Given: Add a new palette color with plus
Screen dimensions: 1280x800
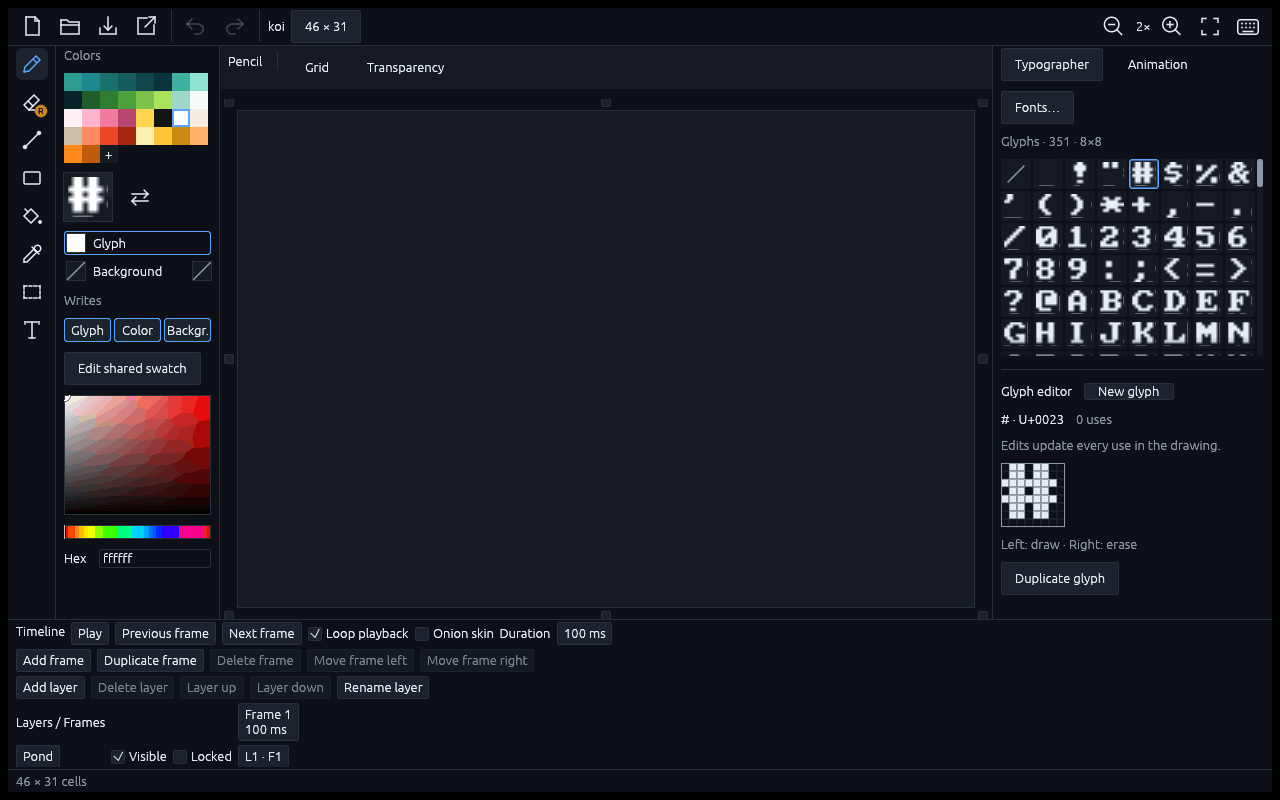Looking at the screenshot, I should click(108, 155).
